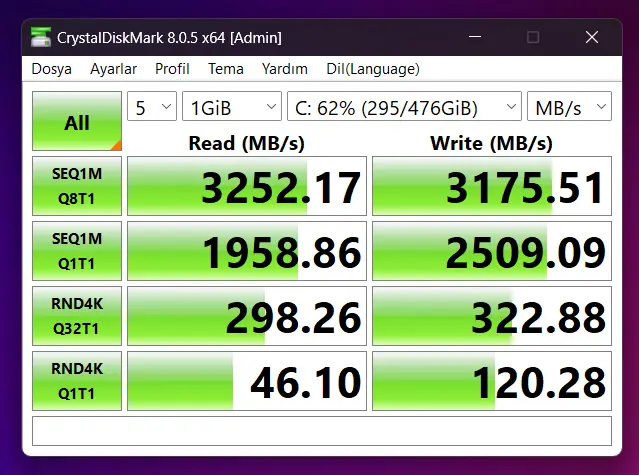Click the Read (MB/s) column header
Viewport: 639px width, 475px height.
(247, 143)
